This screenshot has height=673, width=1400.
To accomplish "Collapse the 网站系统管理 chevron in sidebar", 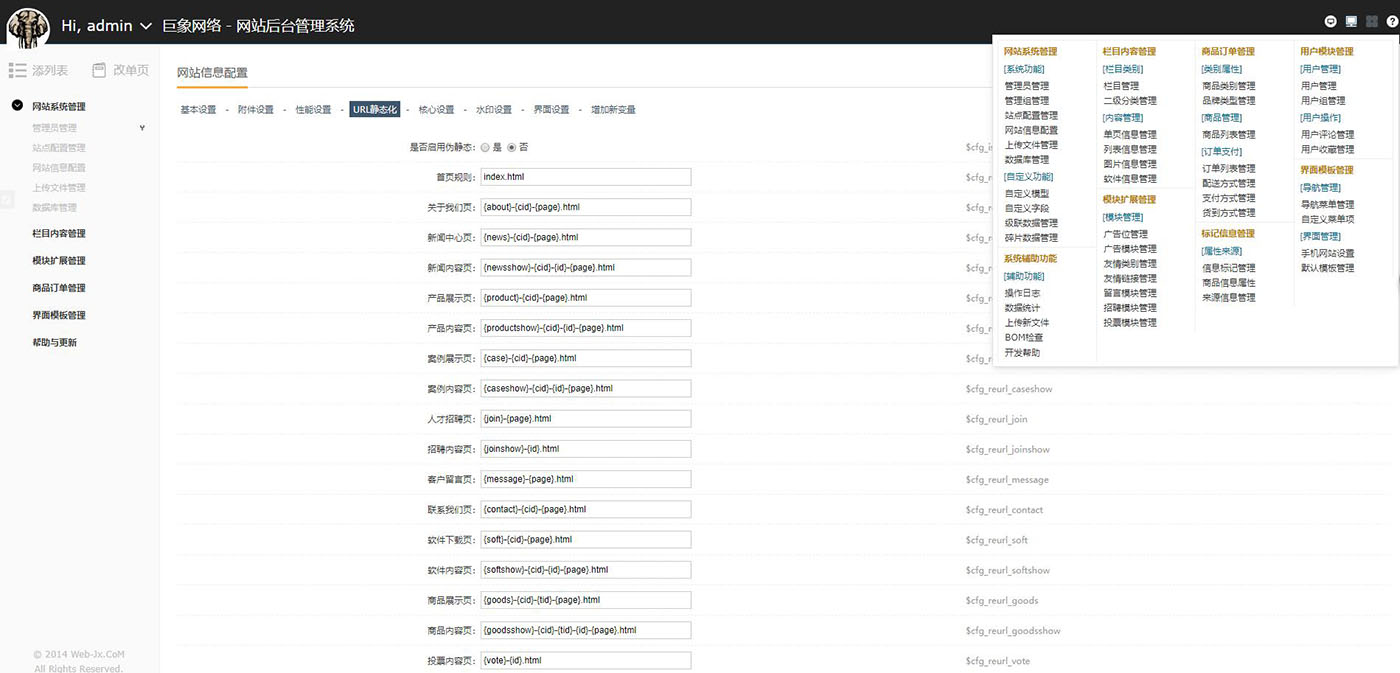I will click(x=17, y=106).
